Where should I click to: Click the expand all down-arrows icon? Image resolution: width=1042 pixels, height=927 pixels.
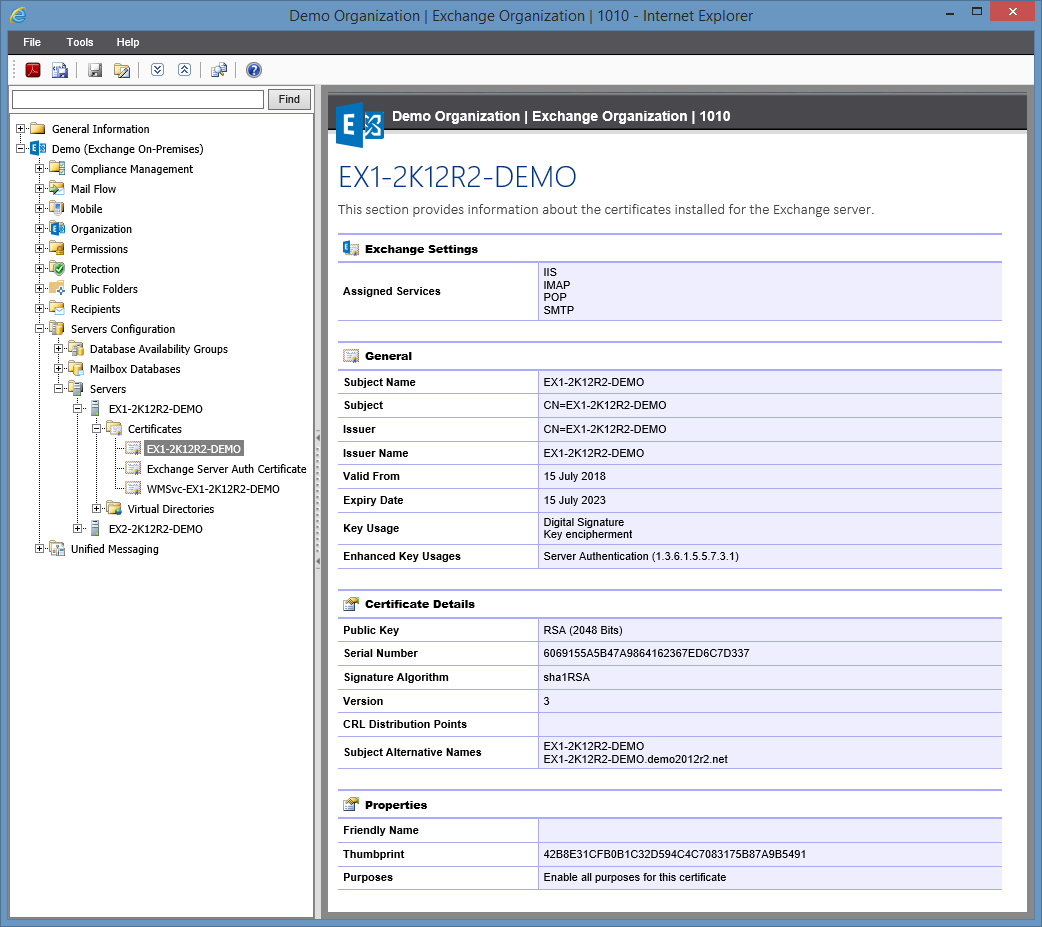pyautogui.click(x=157, y=70)
